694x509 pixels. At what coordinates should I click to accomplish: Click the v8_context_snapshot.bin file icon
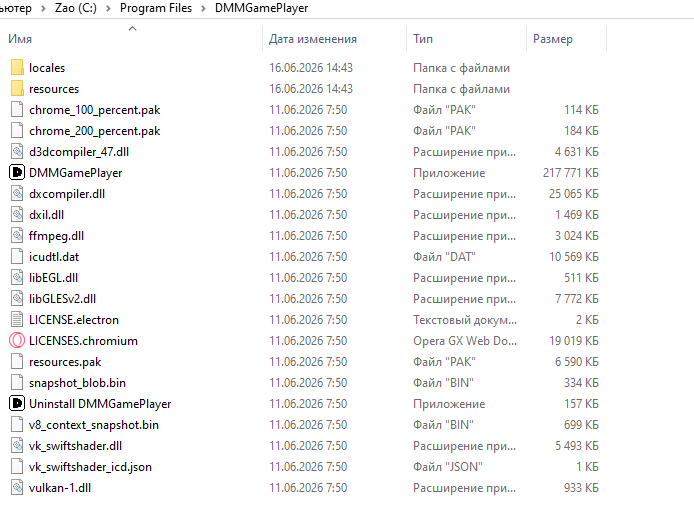coord(17,425)
